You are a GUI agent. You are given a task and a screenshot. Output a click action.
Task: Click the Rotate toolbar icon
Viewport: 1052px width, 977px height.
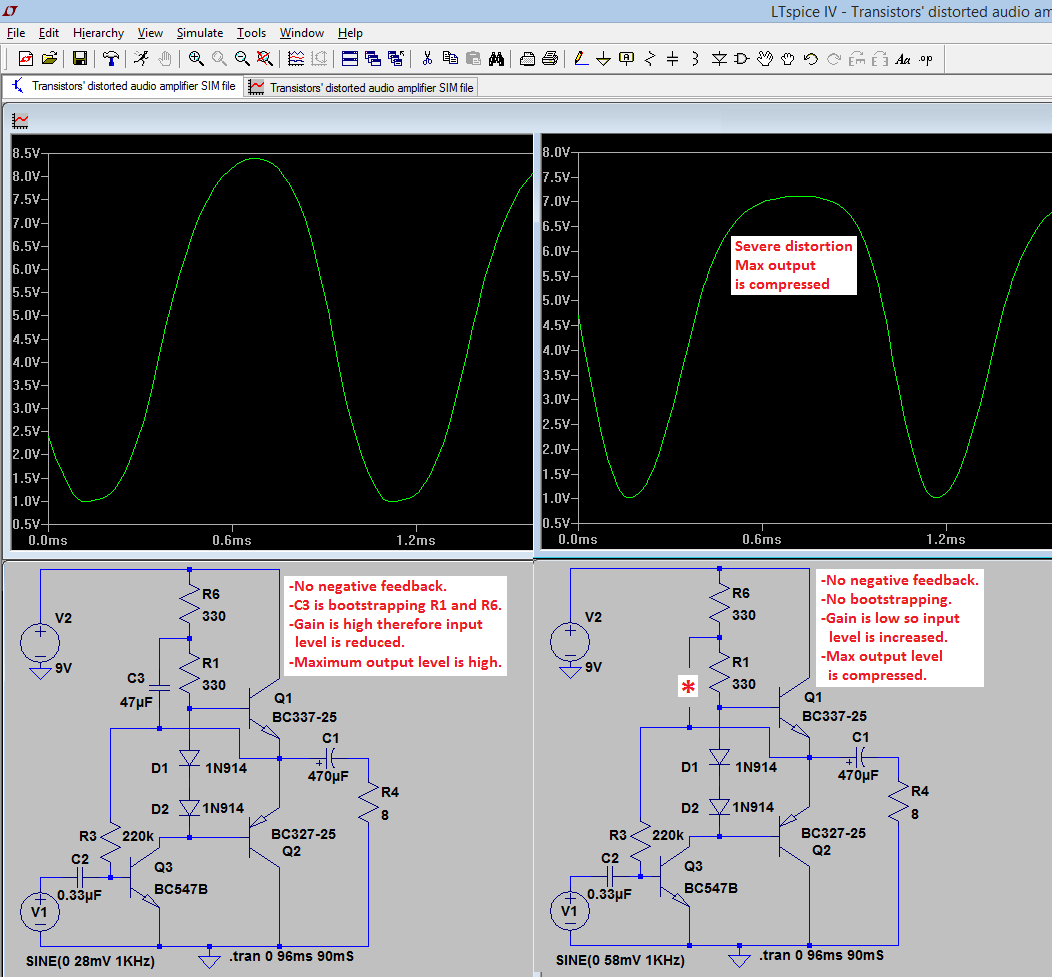857,59
